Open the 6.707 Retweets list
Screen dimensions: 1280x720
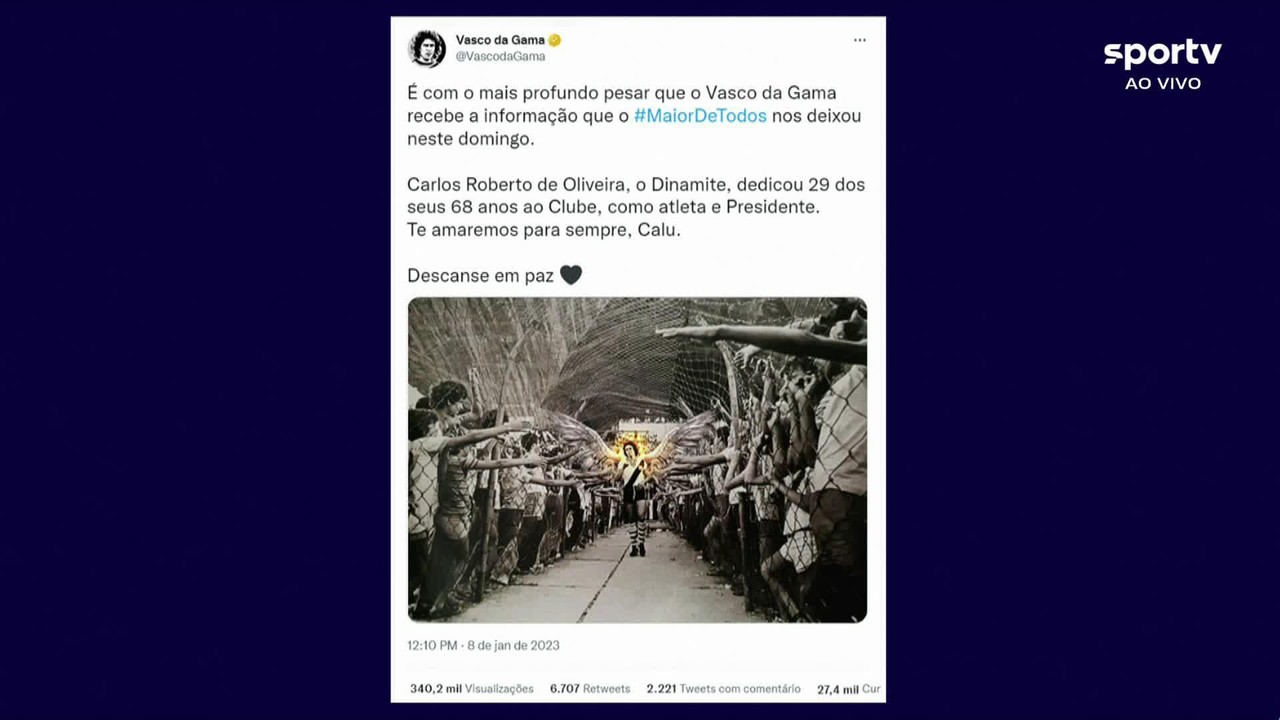point(589,689)
